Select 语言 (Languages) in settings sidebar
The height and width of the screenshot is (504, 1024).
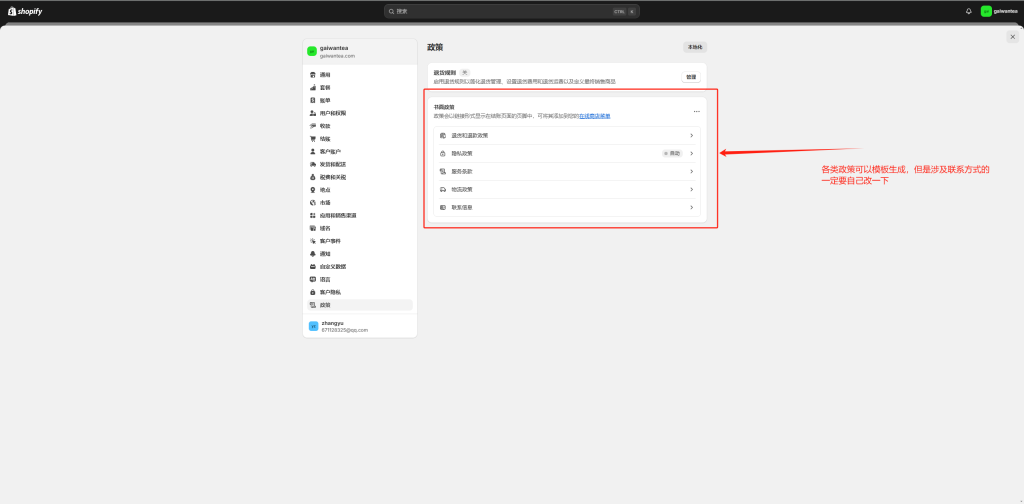325,279
